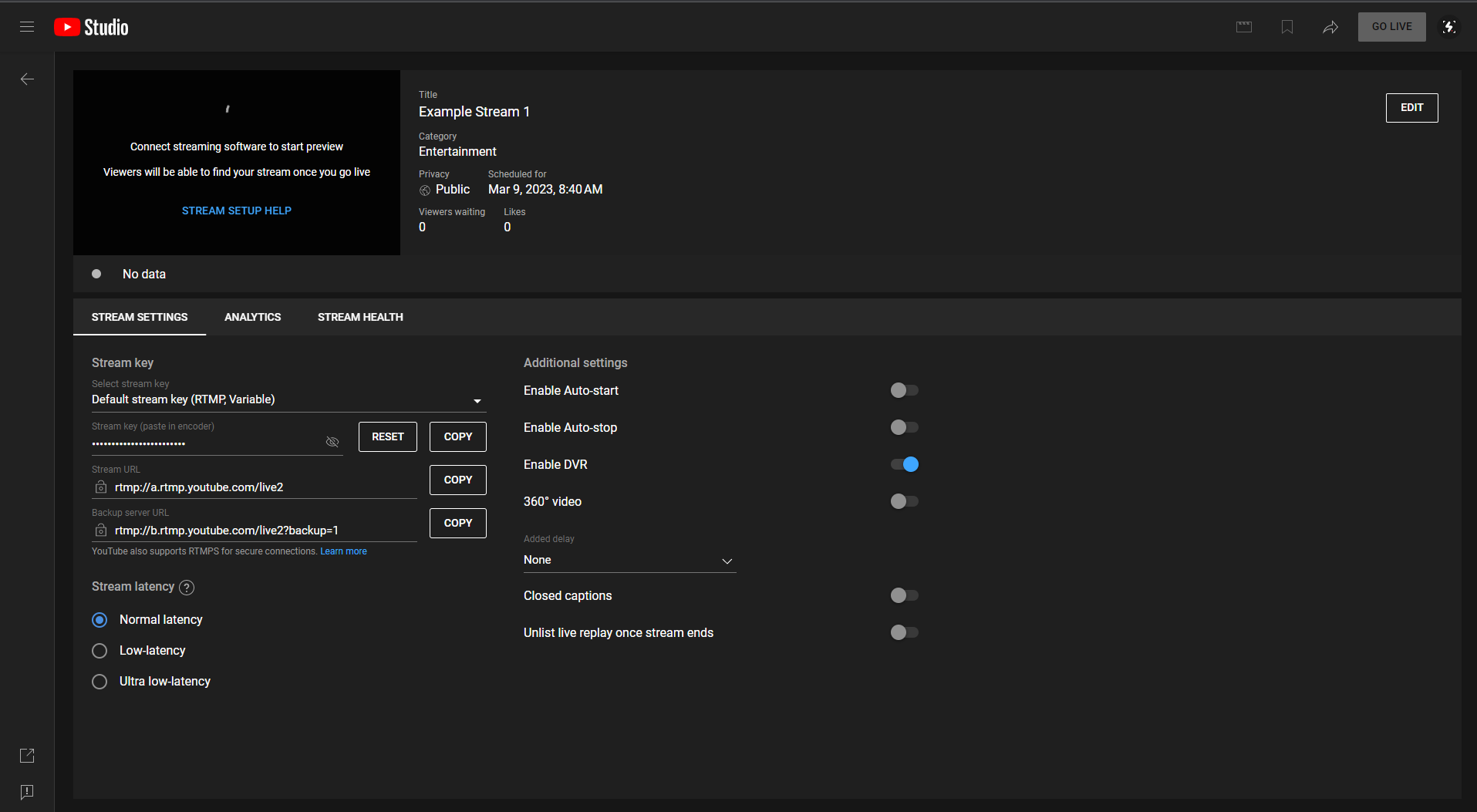This screenshot has width=1477, height=812.
Task: Click the Entertainment category text
Action: pyautogui.click(x=457, y=152)
